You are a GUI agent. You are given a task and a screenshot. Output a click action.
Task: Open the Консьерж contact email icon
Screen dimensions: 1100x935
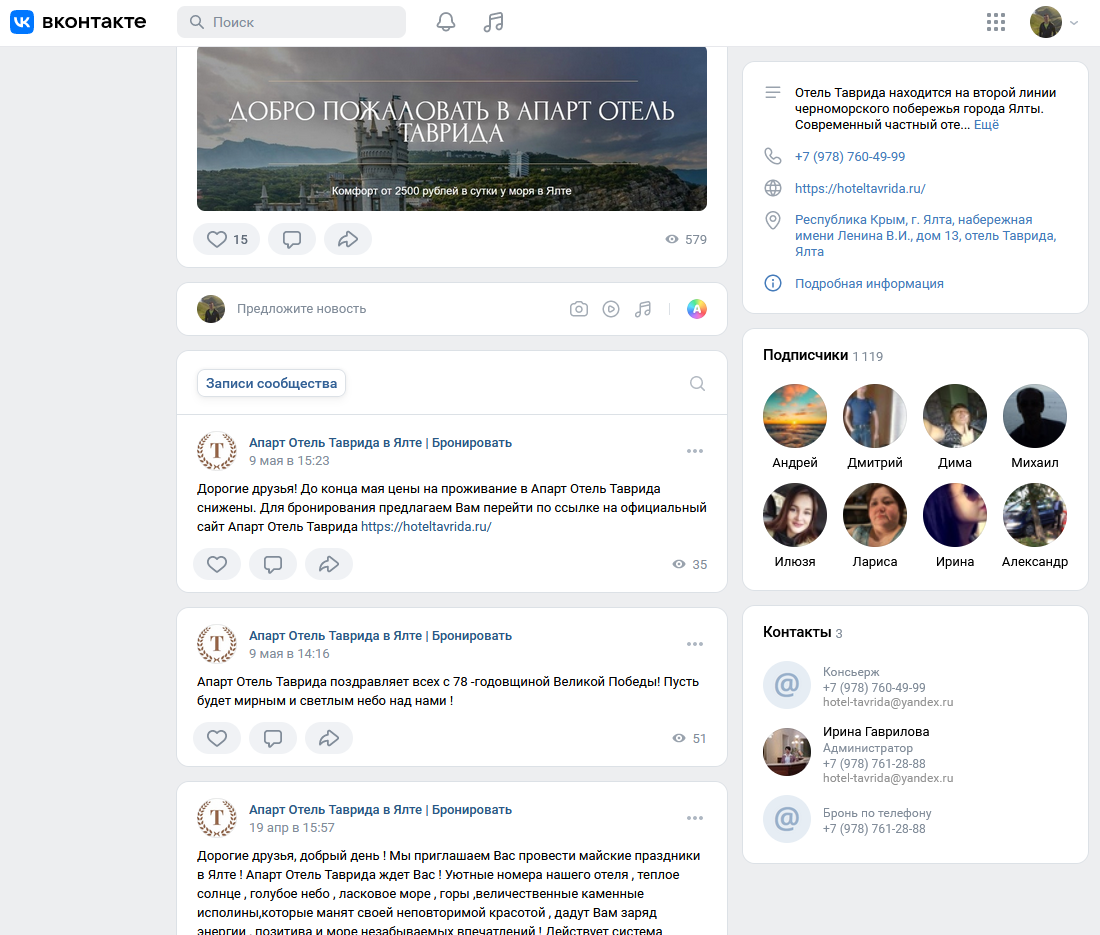[787, 685]
